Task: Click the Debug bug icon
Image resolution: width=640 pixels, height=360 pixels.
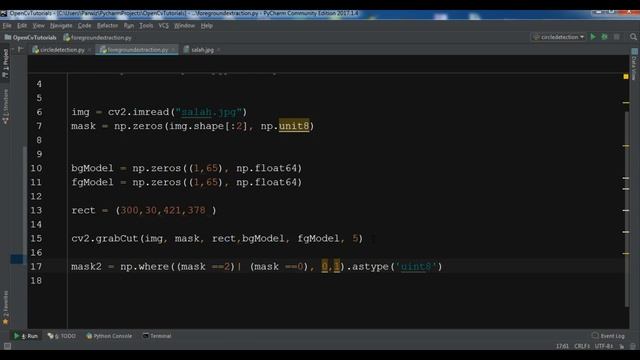Action: (x=604, y=37)
